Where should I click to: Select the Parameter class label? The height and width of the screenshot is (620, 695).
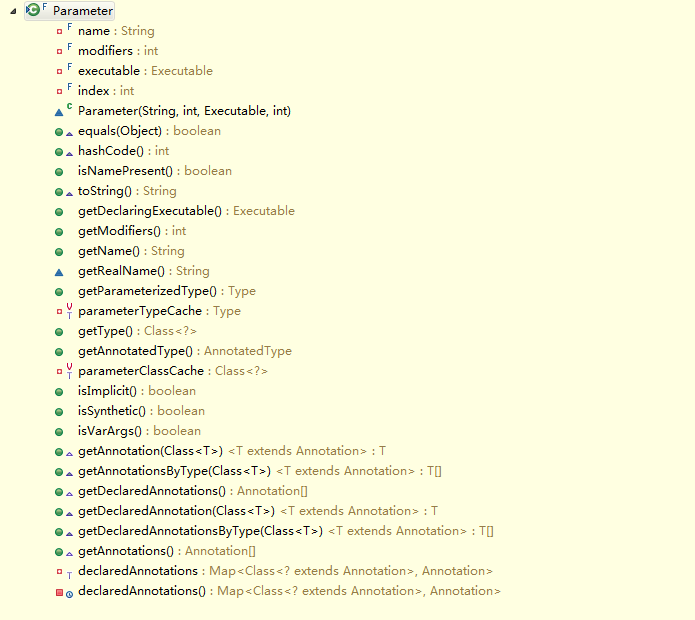coord(82,11)
